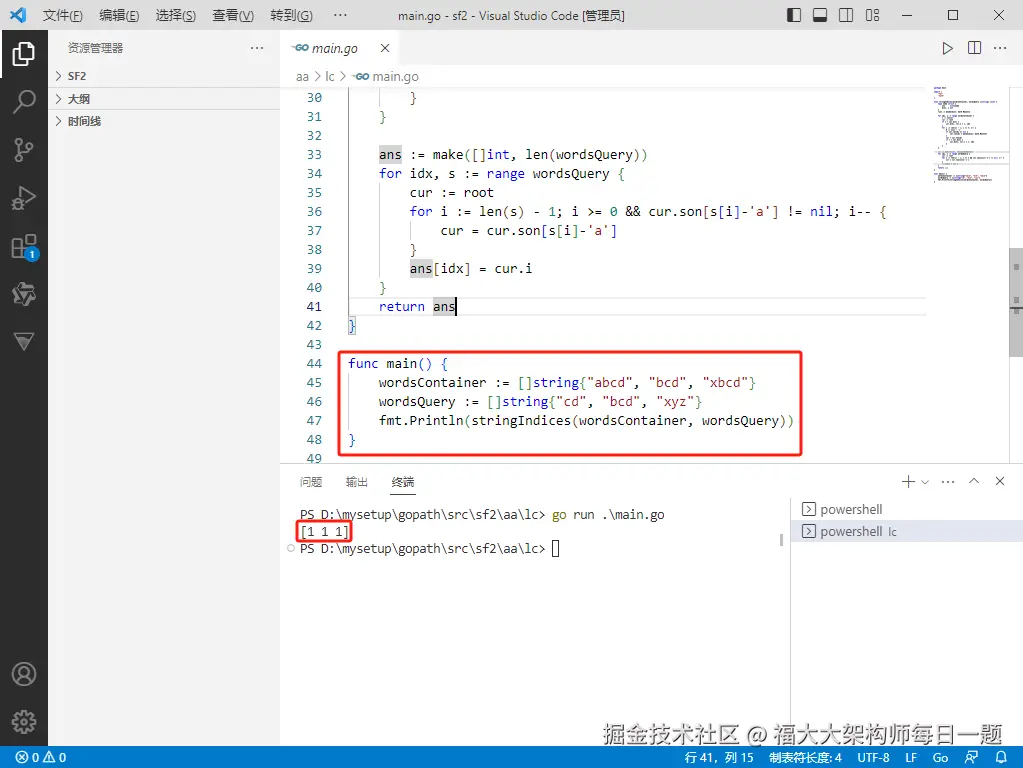1023x768 pixels.
Task: Open terminal launch profile dropdown arrow
Action: (924, 482)
